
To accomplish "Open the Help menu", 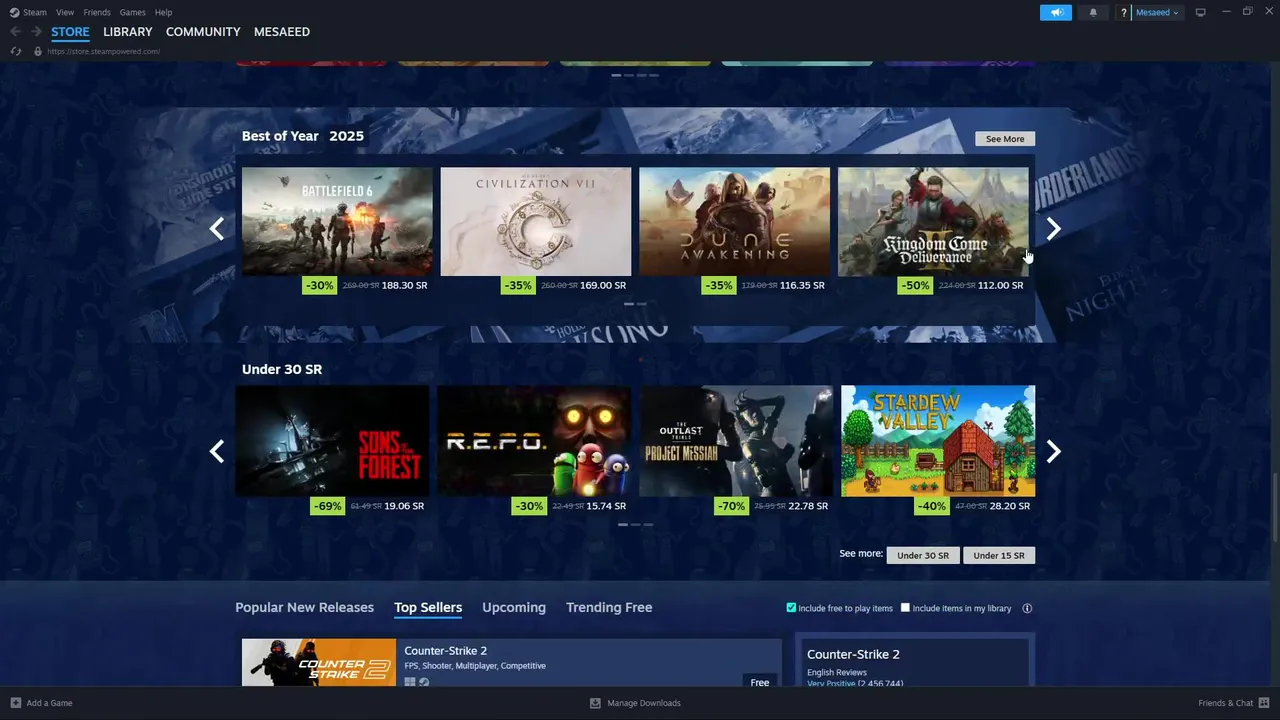I will 163,12.
